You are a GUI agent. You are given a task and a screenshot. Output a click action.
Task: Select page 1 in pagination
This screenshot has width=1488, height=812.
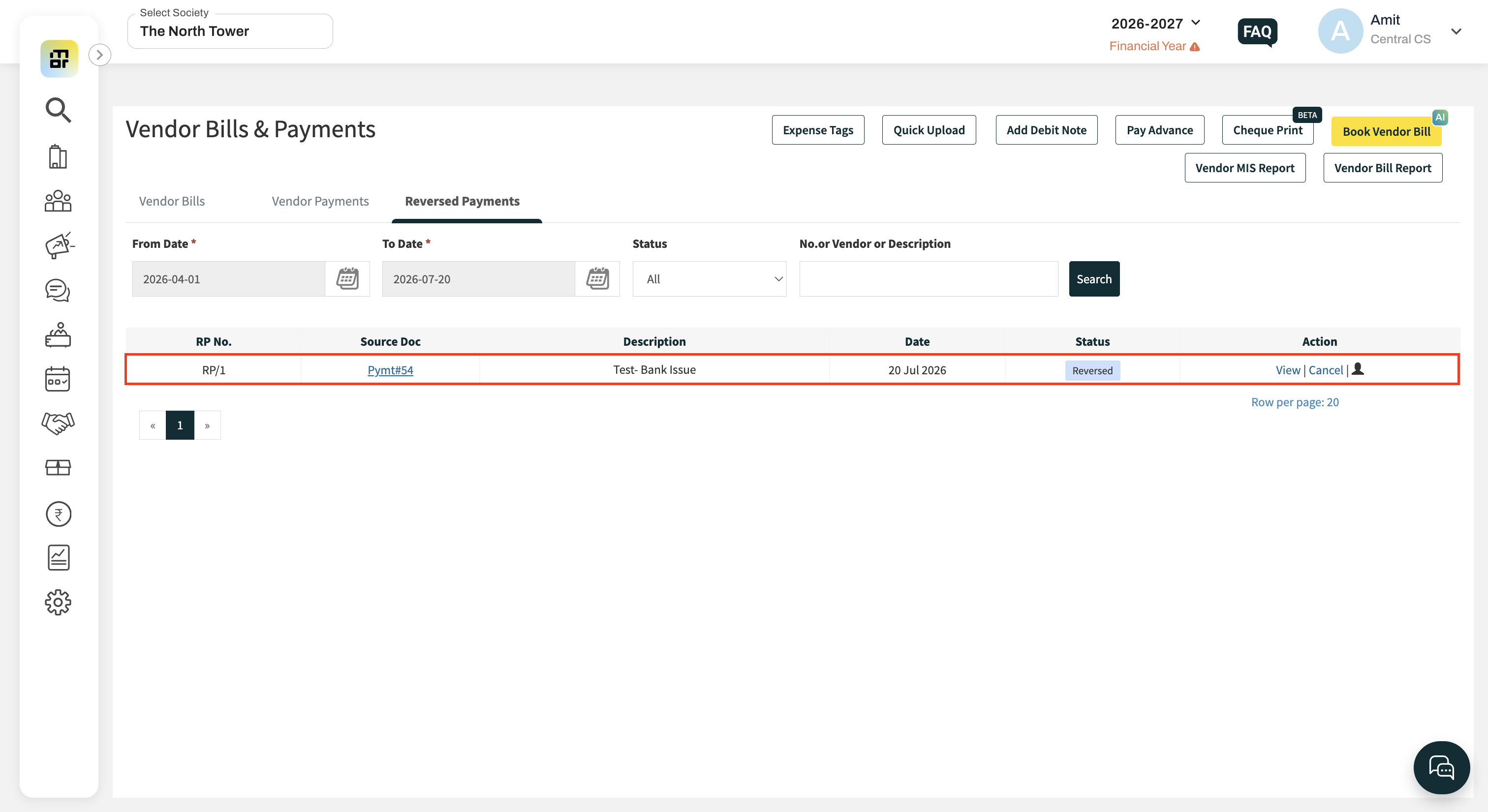[x=180, y=425]
